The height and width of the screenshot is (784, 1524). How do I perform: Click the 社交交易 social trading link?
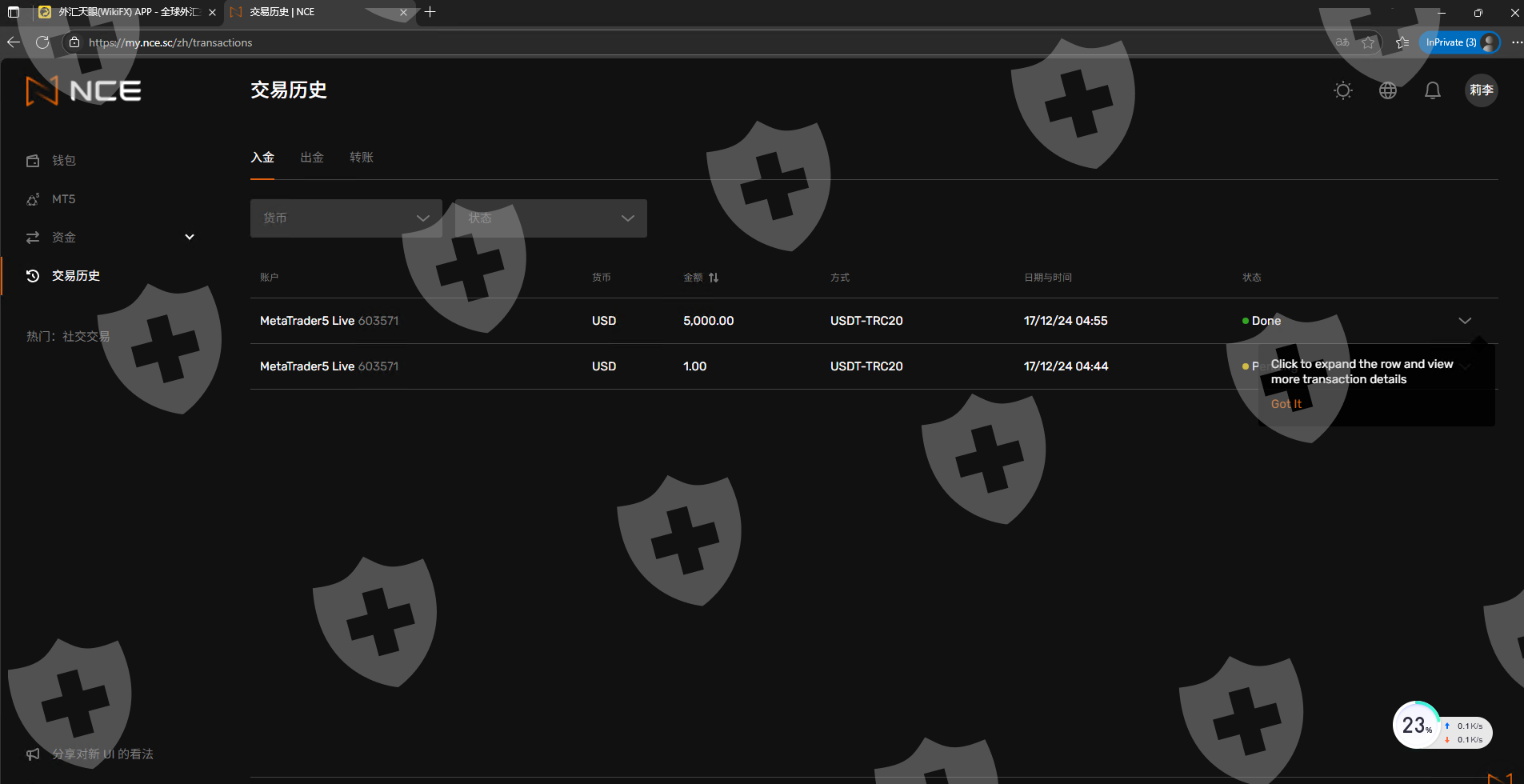pyautogui.click(x=86, y=337)
